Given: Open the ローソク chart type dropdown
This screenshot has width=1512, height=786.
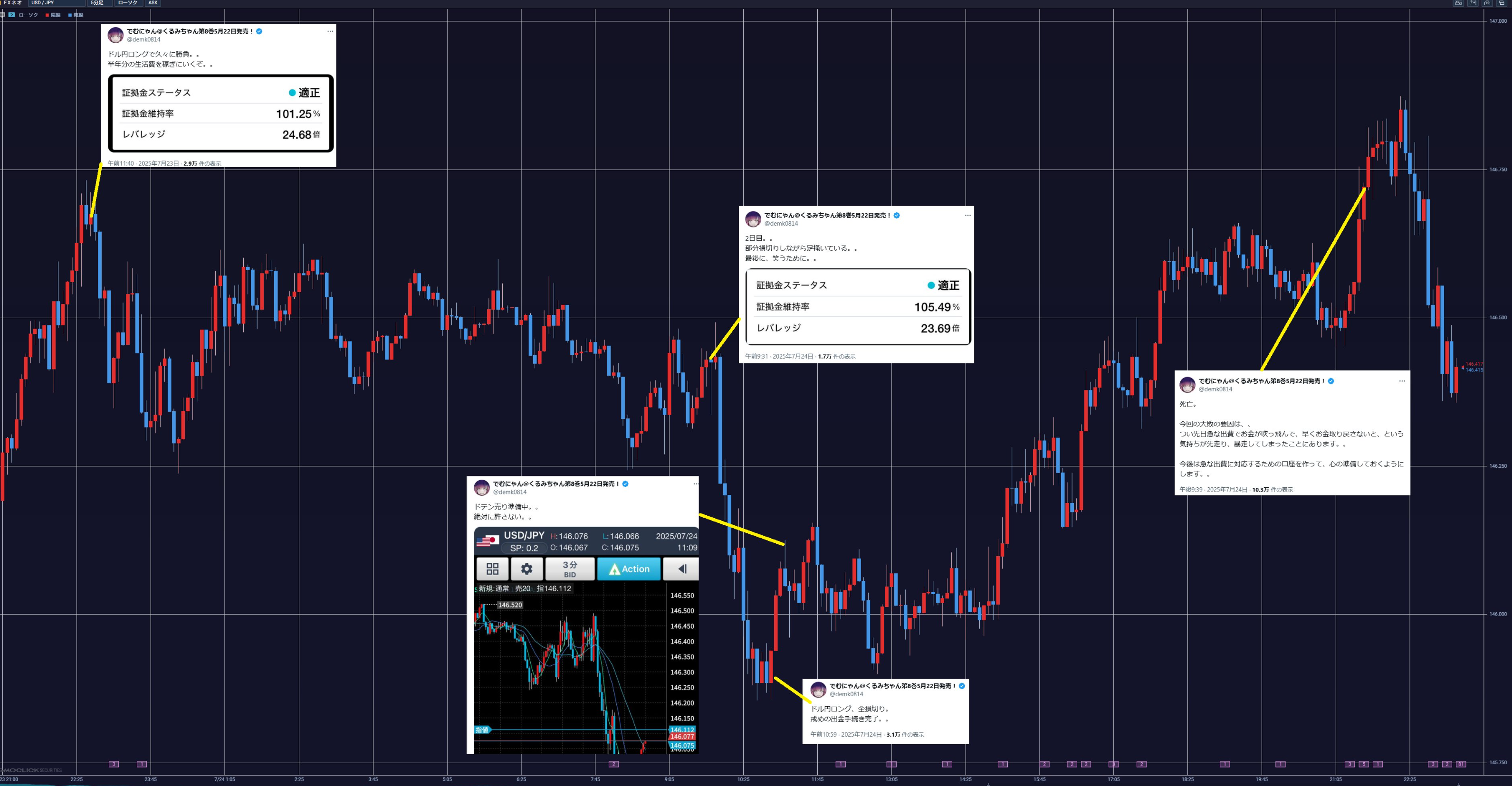Looking at the screenshot, I should [x=129, y=3].
